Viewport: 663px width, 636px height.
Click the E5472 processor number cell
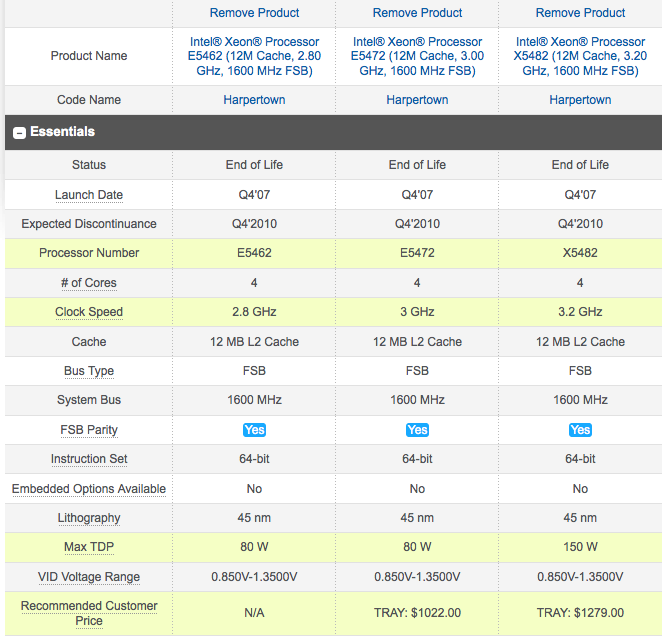click(417, 253)
